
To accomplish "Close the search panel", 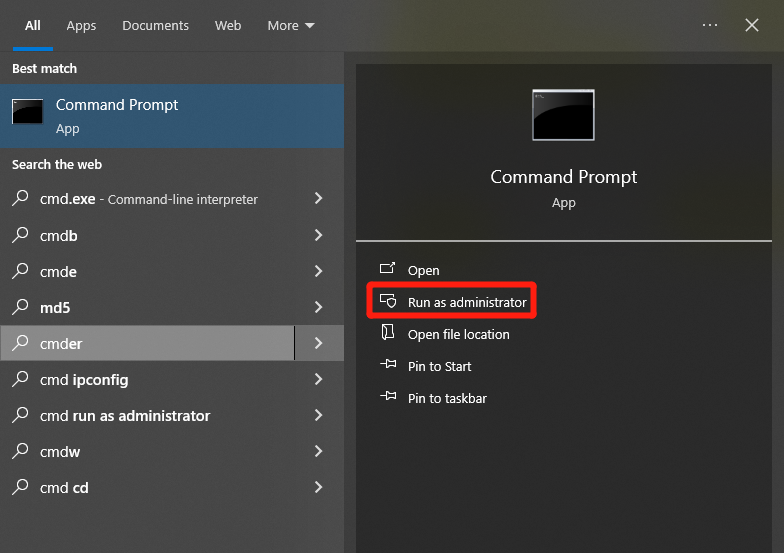I will (752, 25).
